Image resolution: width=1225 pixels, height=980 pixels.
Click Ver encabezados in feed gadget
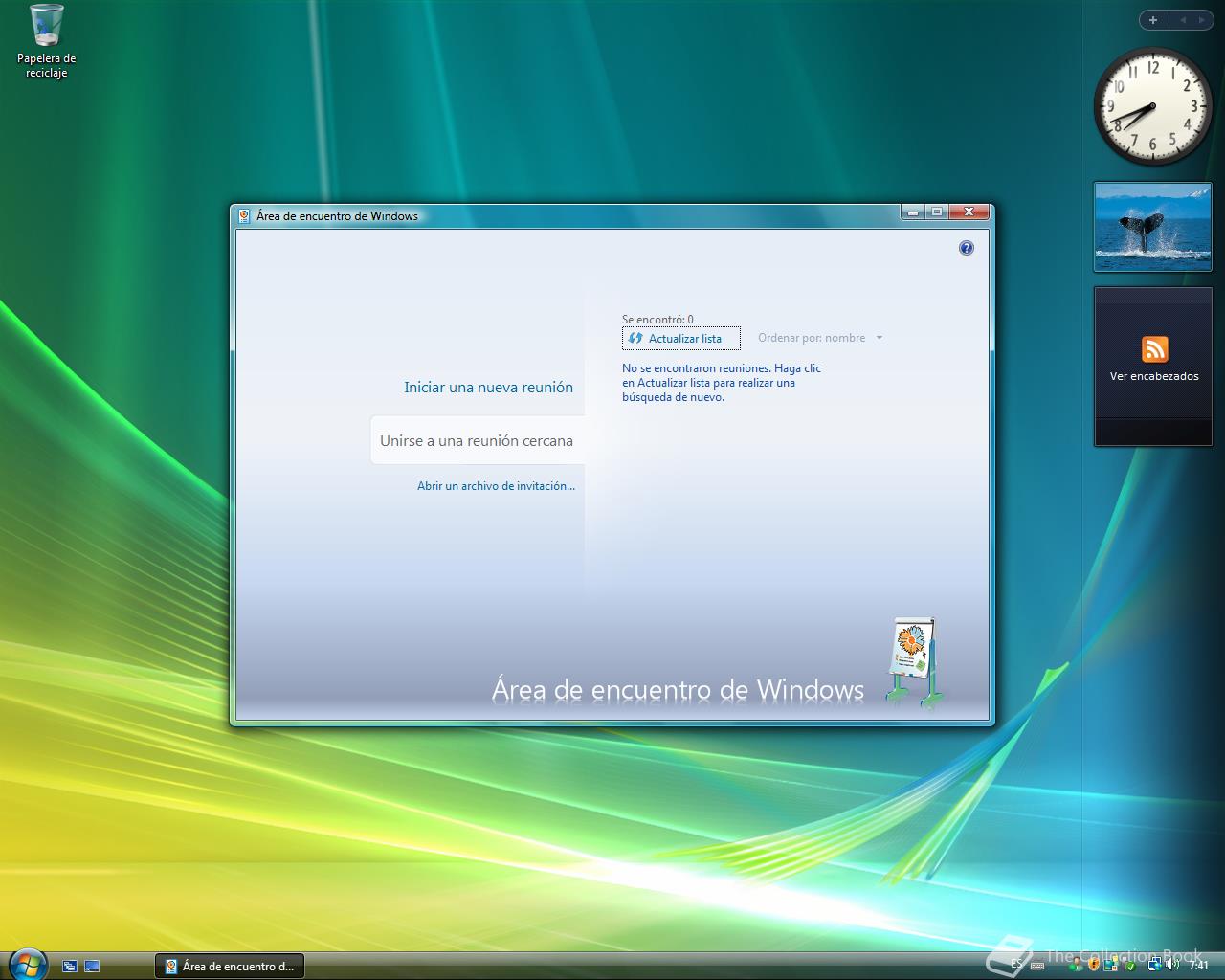click(x=1154, y=376)
